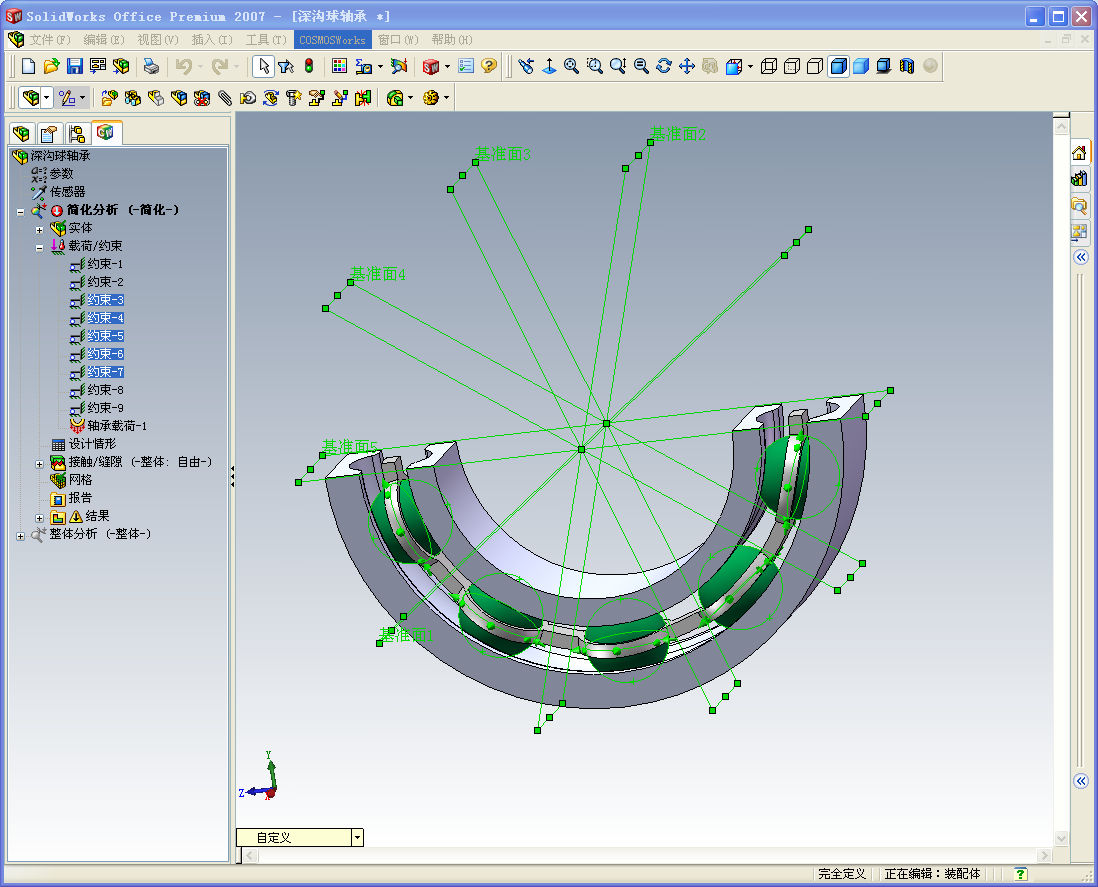
Task: Click the Interference Detection icon
Action: coord(363,98)
